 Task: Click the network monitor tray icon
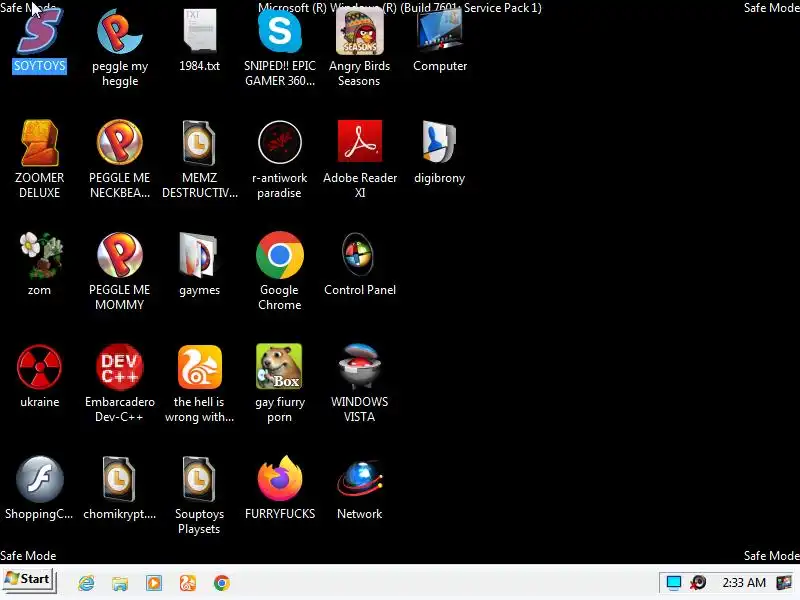pos(674,583)
